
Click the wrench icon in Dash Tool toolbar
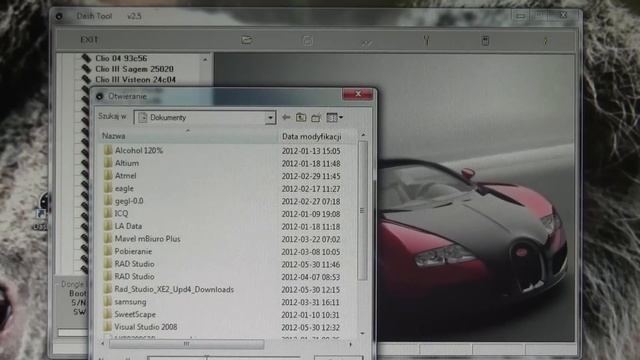427,40
